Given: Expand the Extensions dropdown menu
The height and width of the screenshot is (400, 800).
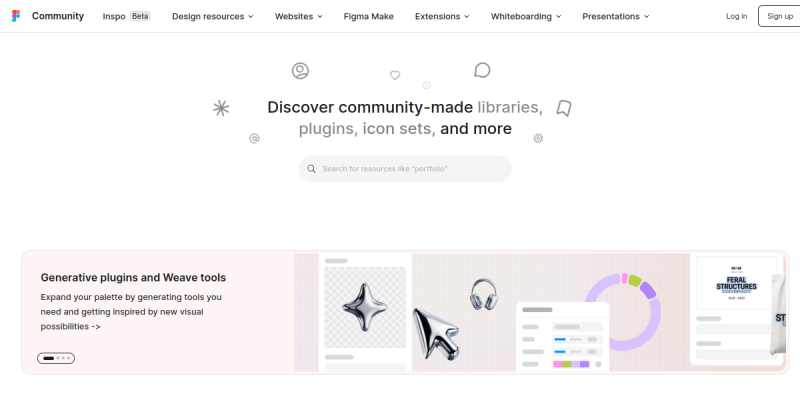Looking at the screenshot, I should coord(442,16).
